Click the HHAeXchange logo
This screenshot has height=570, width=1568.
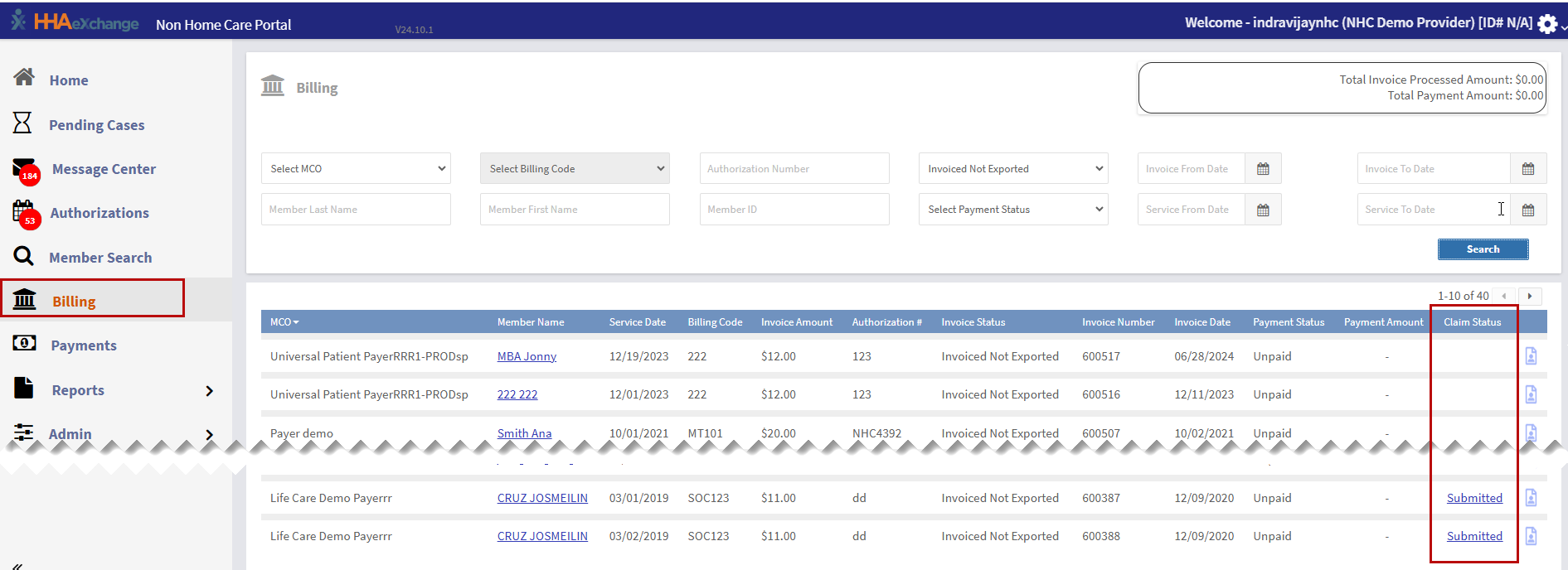[x=75, y=22]
